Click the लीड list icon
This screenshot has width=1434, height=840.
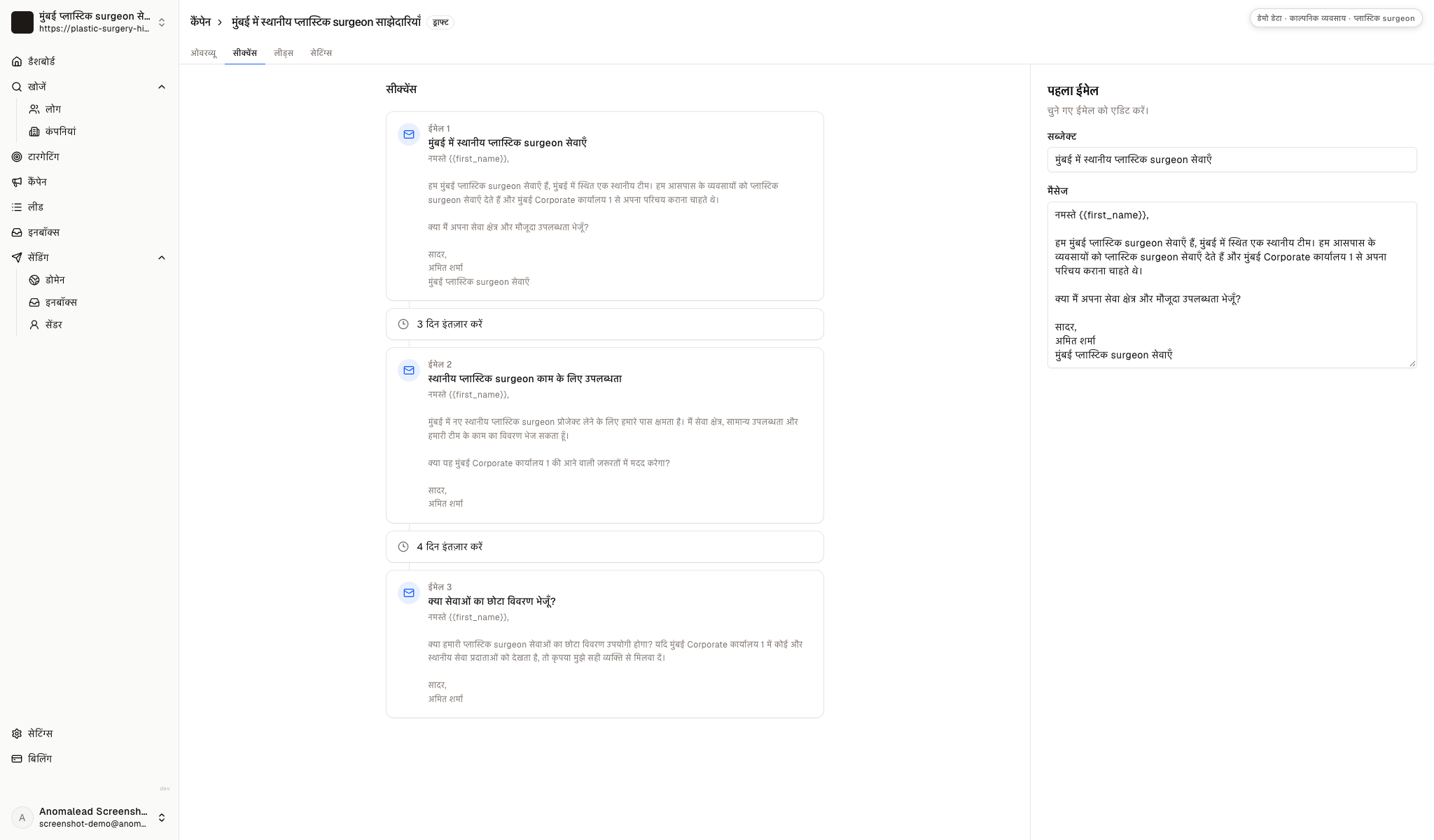click(17, 207)
